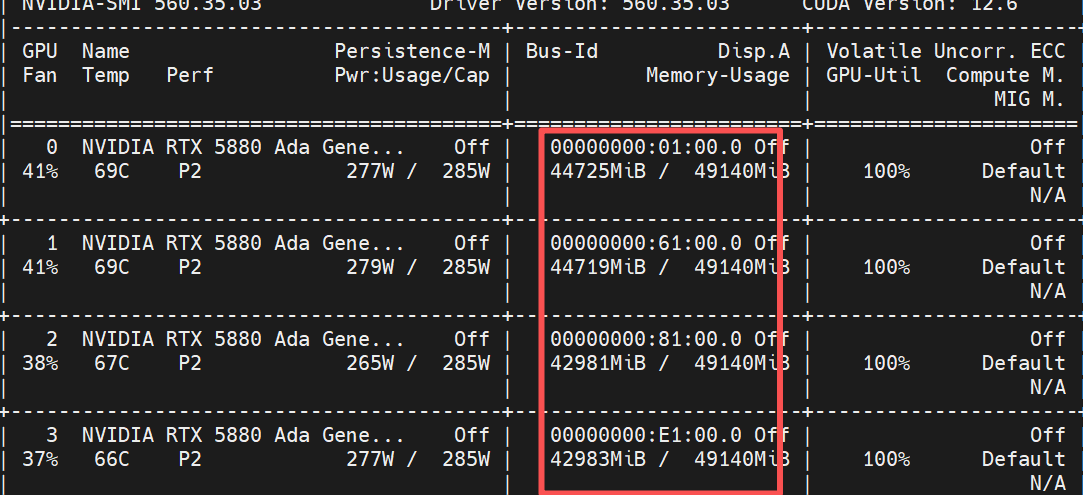Viewport: 1083px width, 495px height.
Task: Select bus ID 00000000:E1:00.0
Action: click(646, 435)
